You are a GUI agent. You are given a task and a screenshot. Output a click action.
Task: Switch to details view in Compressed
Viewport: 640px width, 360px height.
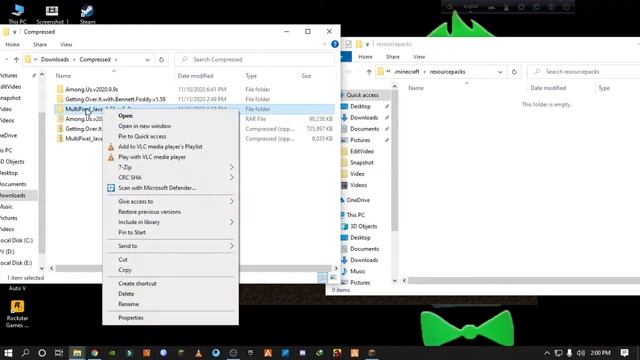[322, 278]
